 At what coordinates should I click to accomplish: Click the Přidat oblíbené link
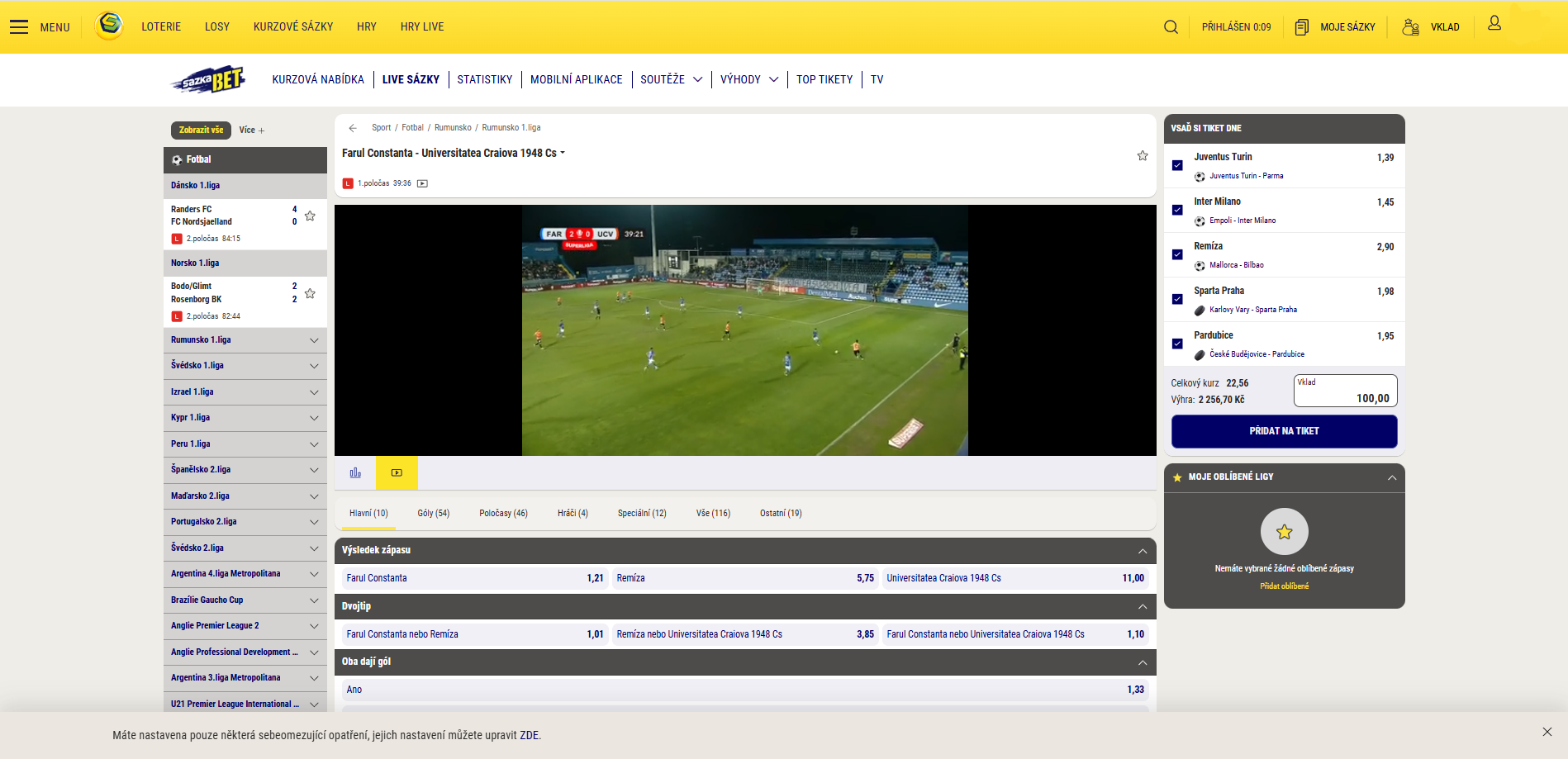(1284, 586)
